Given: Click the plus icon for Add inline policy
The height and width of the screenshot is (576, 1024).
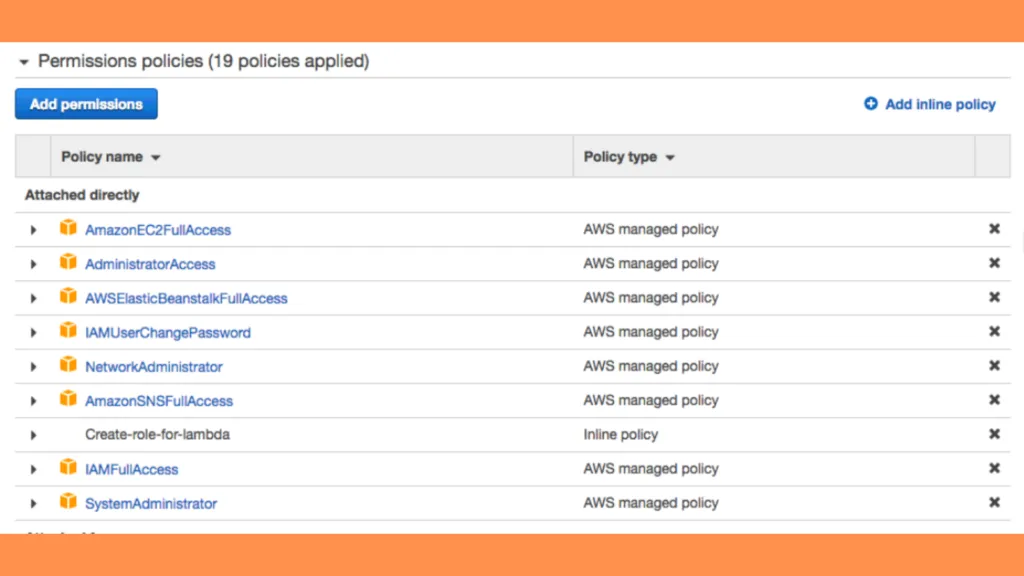Looking at the screenshot, I should coord(871,104).
